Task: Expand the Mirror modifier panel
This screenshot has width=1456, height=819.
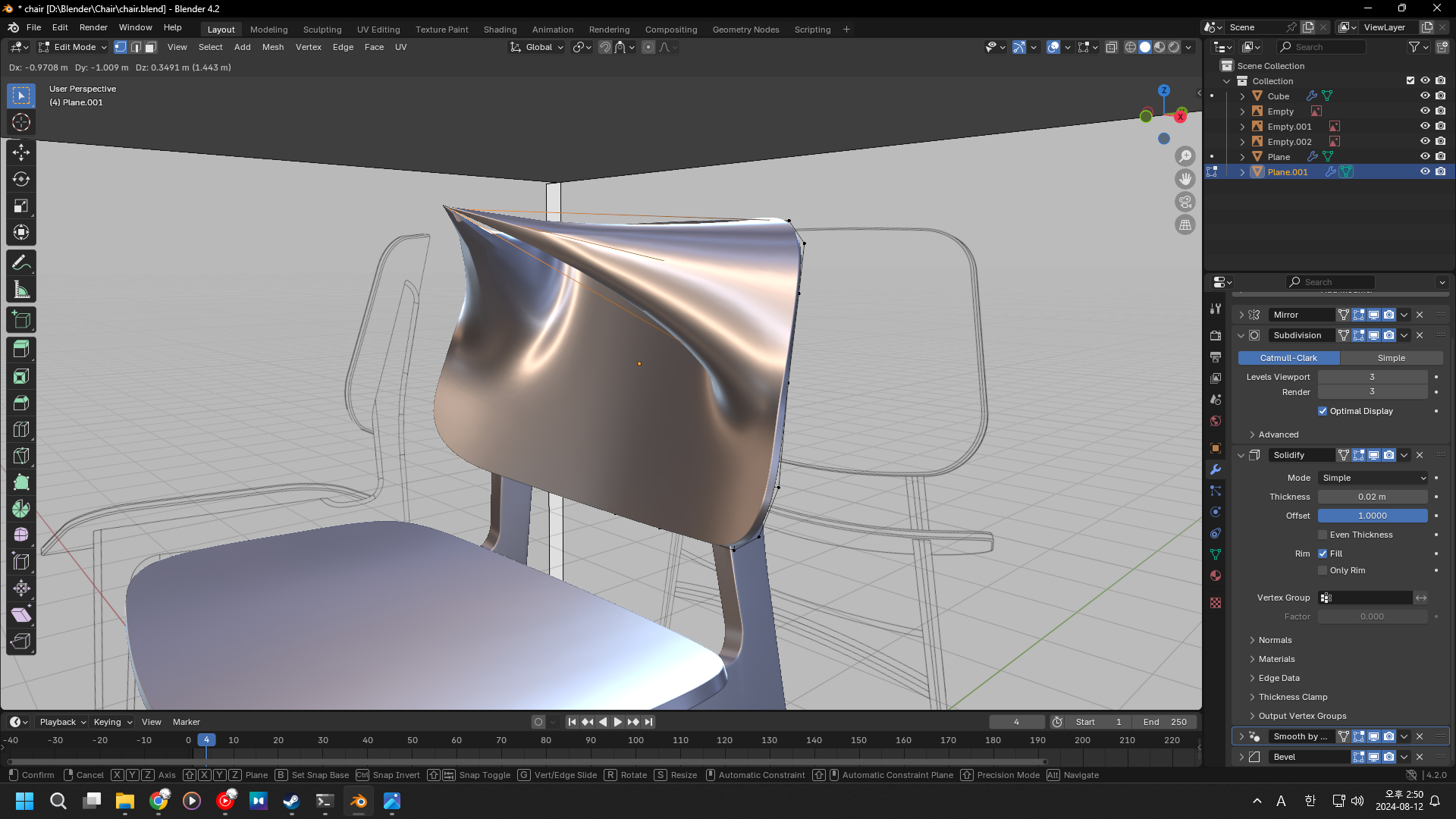Action: 1241,315
